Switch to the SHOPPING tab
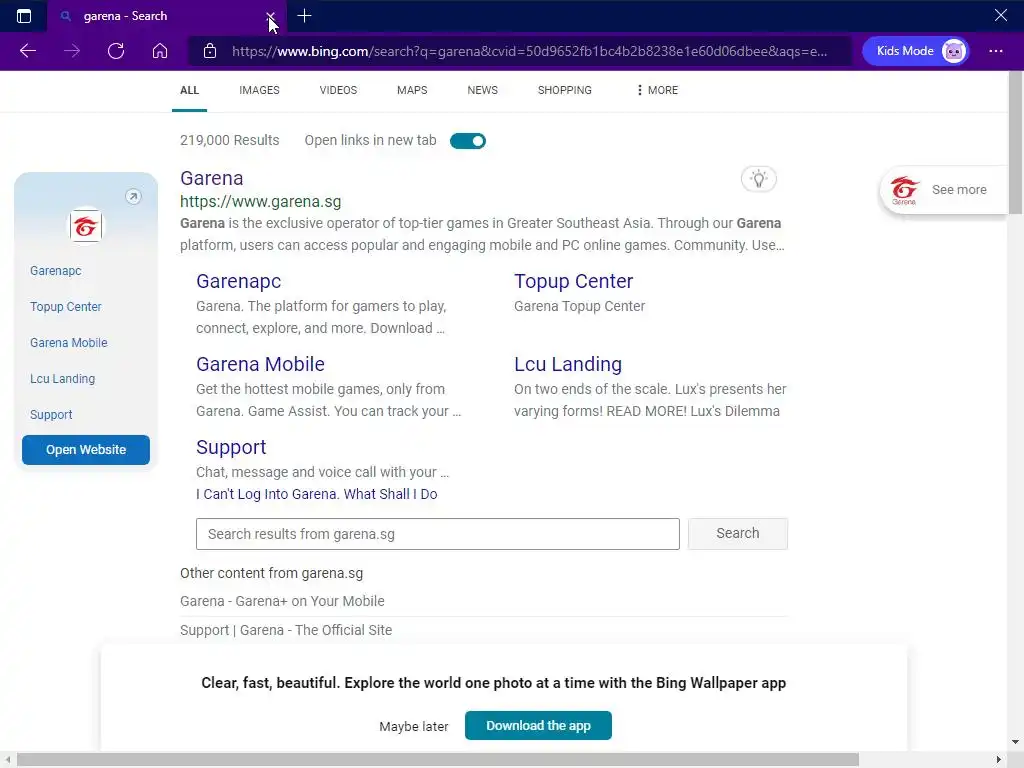The height and width of the screenshot is (768, 1024). point(565,90)
